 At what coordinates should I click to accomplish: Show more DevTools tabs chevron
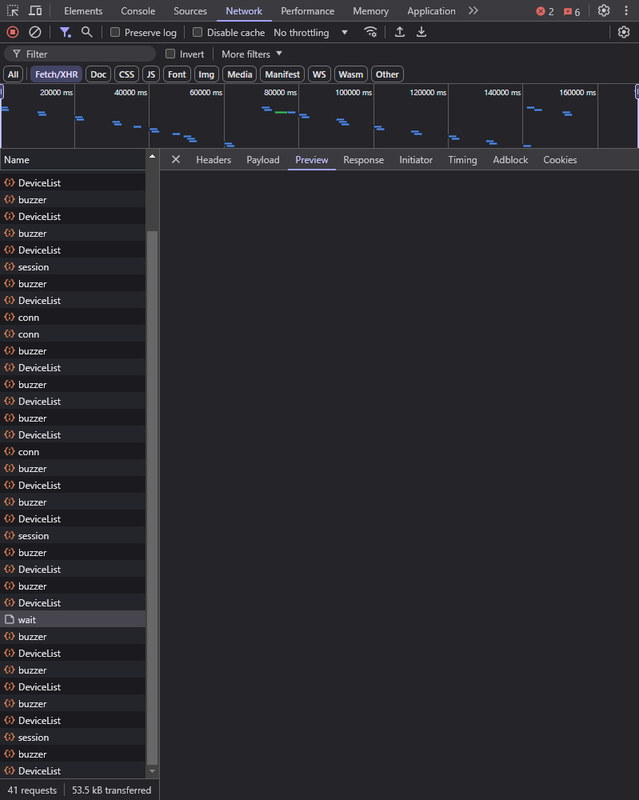(x=473, y=11)
